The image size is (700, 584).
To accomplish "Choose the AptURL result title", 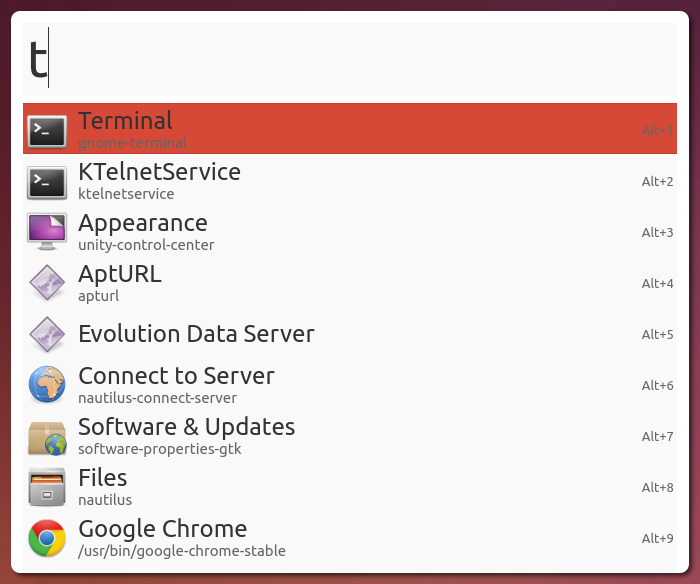I will click(x=119, y=274).
